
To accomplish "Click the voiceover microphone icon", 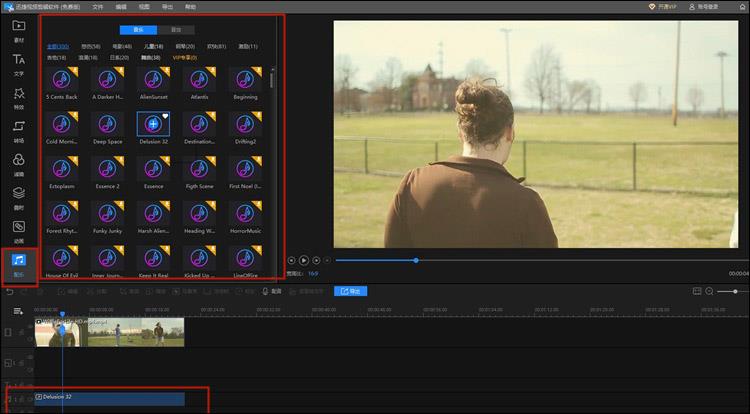I will click(266, 291).
